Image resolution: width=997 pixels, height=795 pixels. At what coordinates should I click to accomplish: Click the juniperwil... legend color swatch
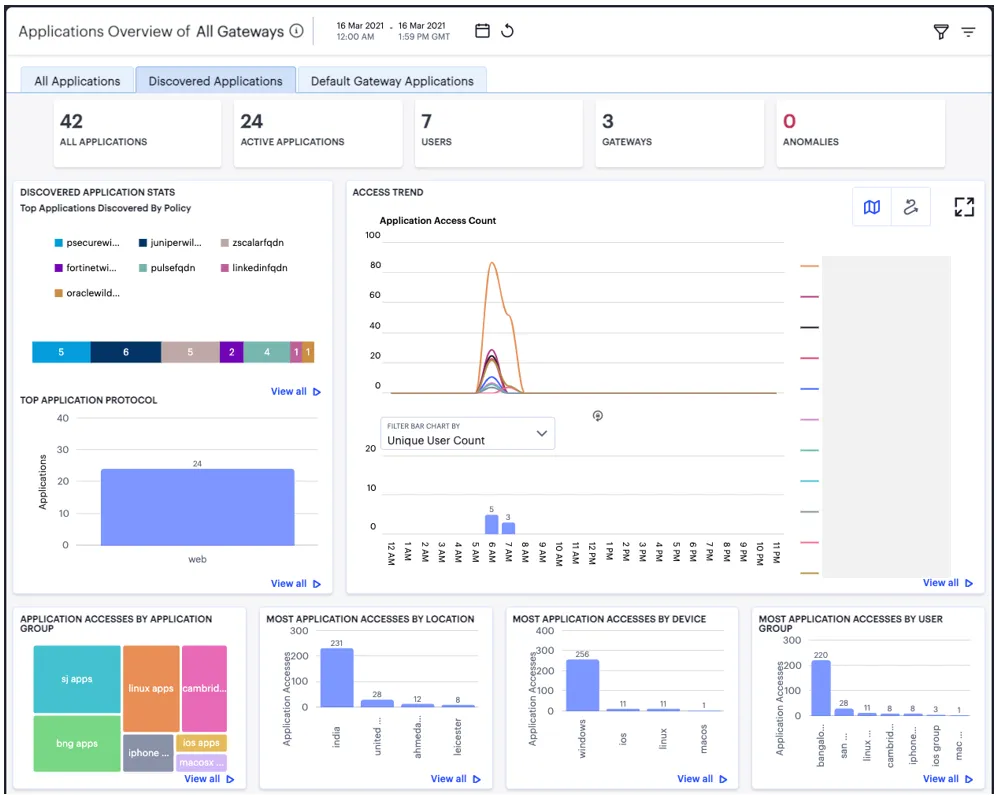click(x=142, y=243)
